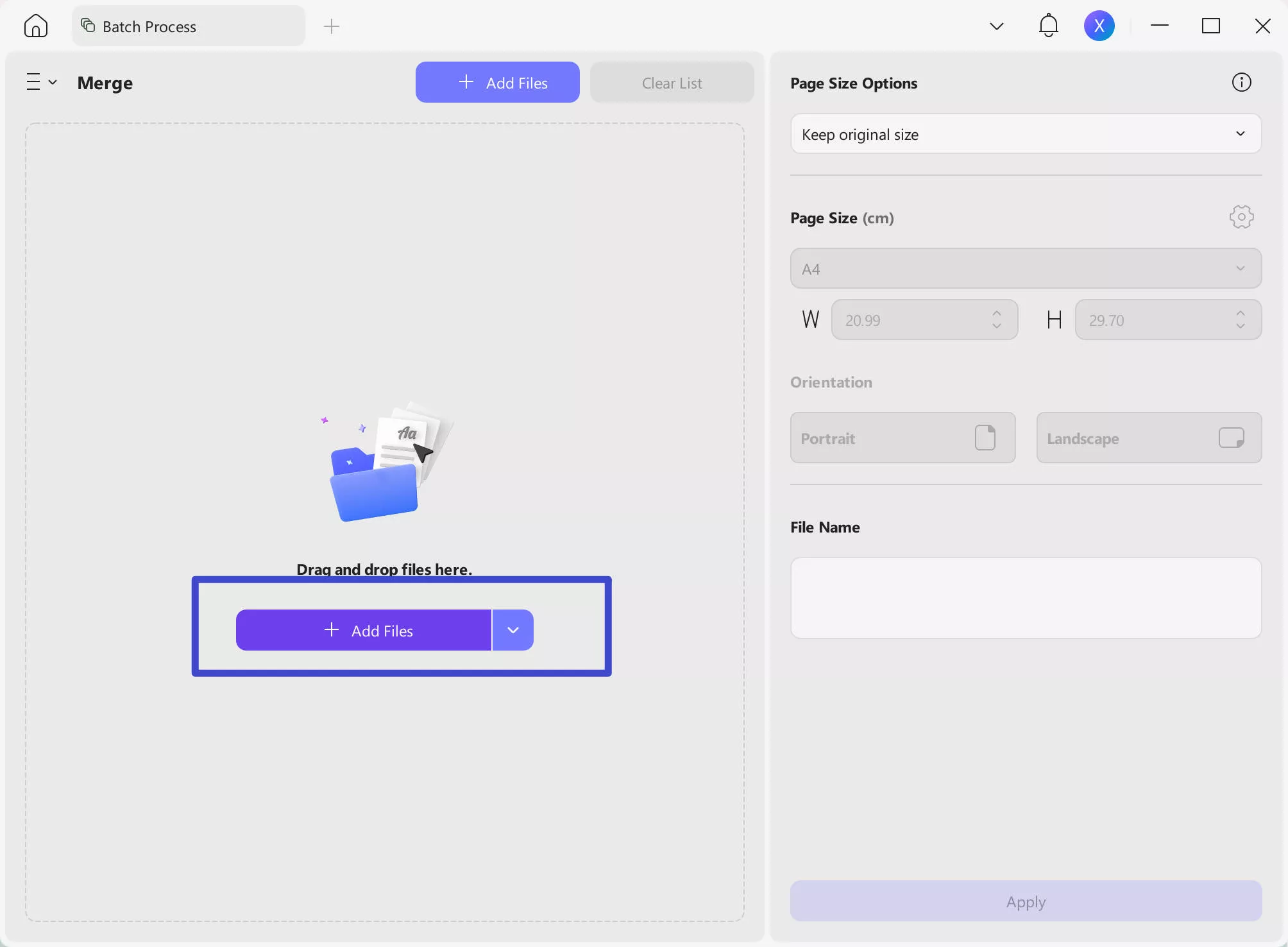This screenshot has width=1288, height=947.
Task: Click the Clear List button
Action: point(672,82)
